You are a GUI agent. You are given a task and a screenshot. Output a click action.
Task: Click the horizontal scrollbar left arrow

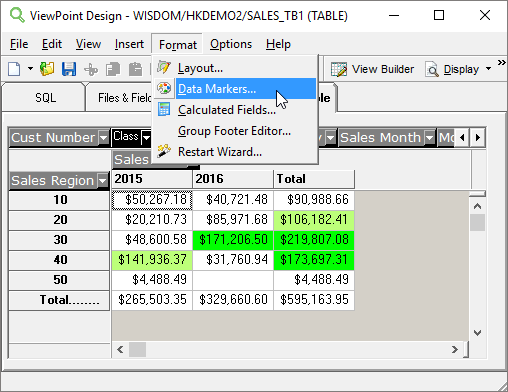tap(120, 349)
